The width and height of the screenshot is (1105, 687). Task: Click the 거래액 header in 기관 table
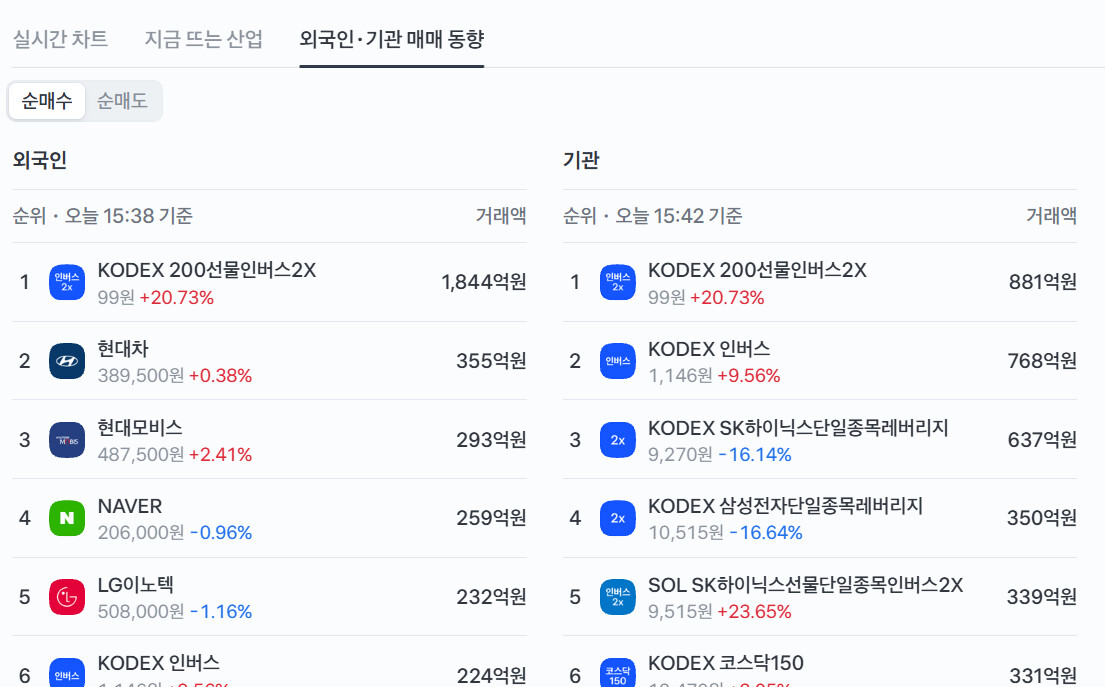pyautogui.click(x=1051, y=216)
